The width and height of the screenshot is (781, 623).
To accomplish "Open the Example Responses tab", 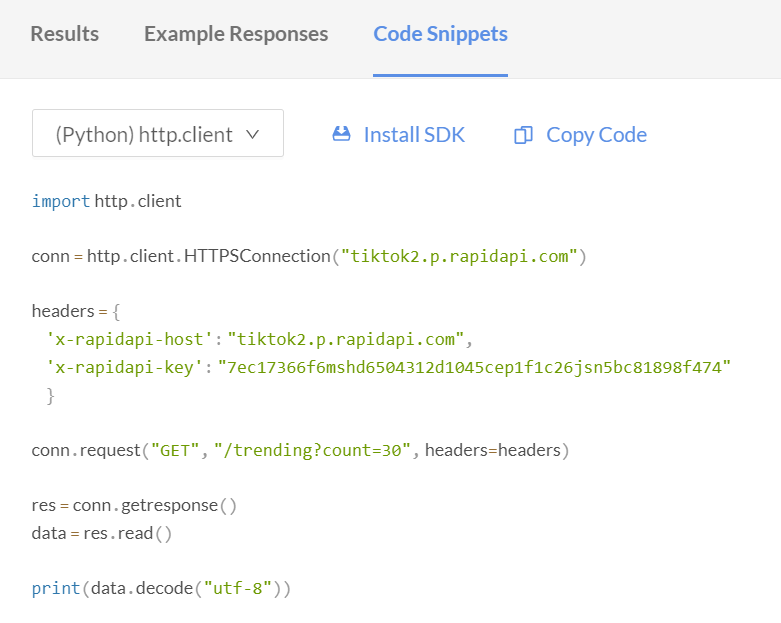I will pos(236,34).
